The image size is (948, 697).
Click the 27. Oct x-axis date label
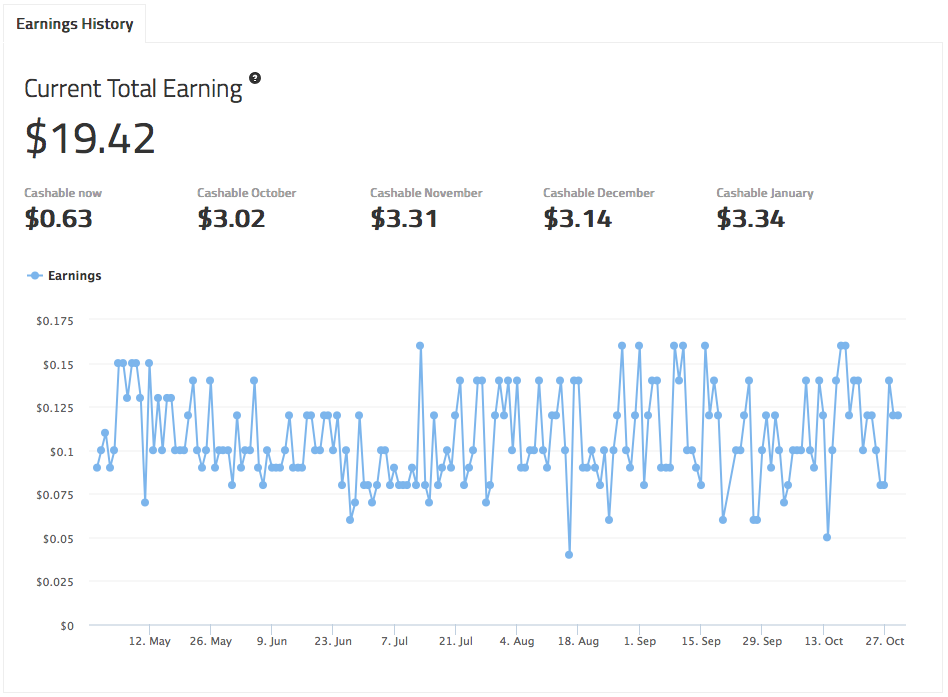pyautogui.click(x=884, y=641)
